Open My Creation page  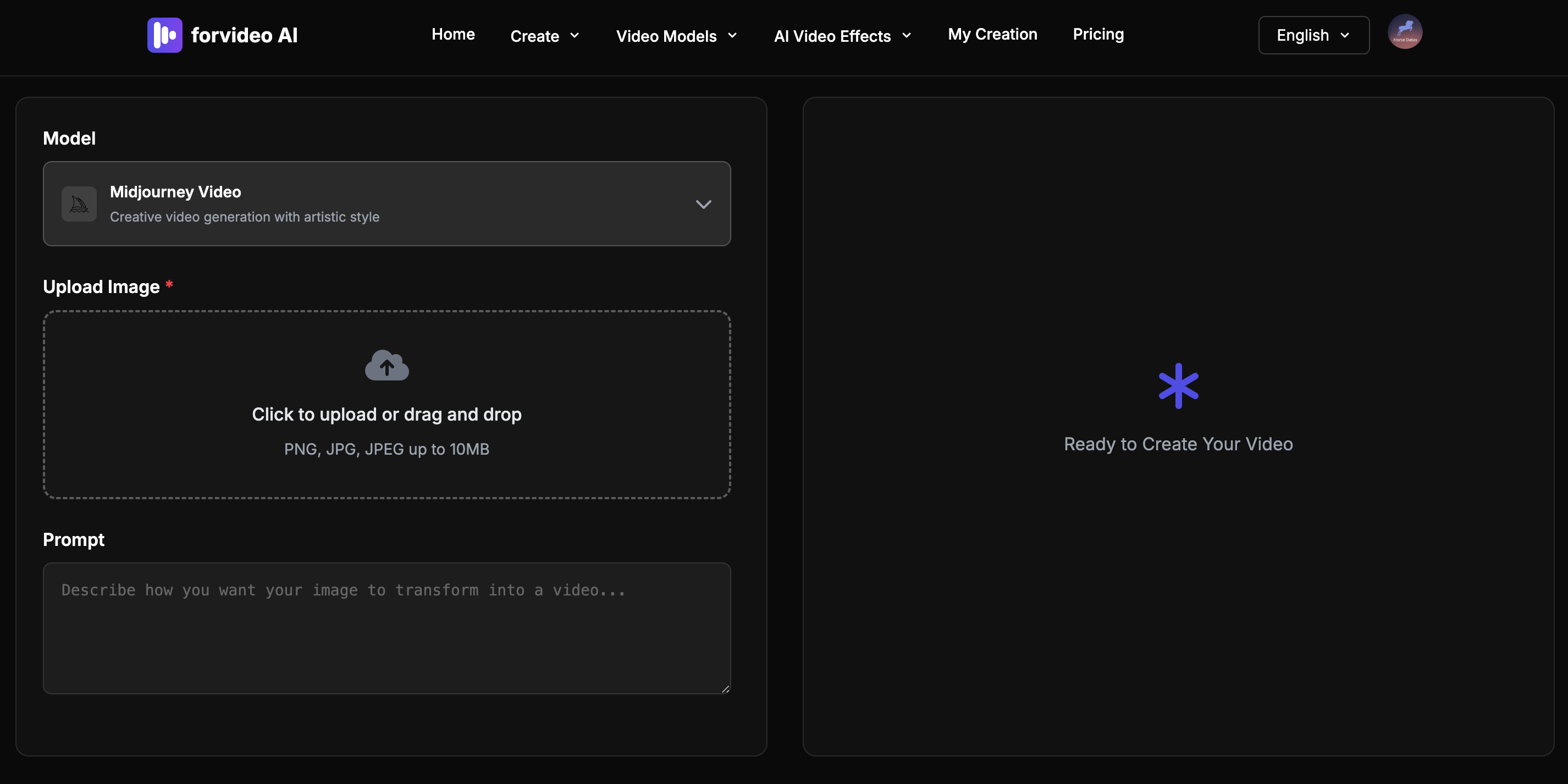tap(992, 34)
